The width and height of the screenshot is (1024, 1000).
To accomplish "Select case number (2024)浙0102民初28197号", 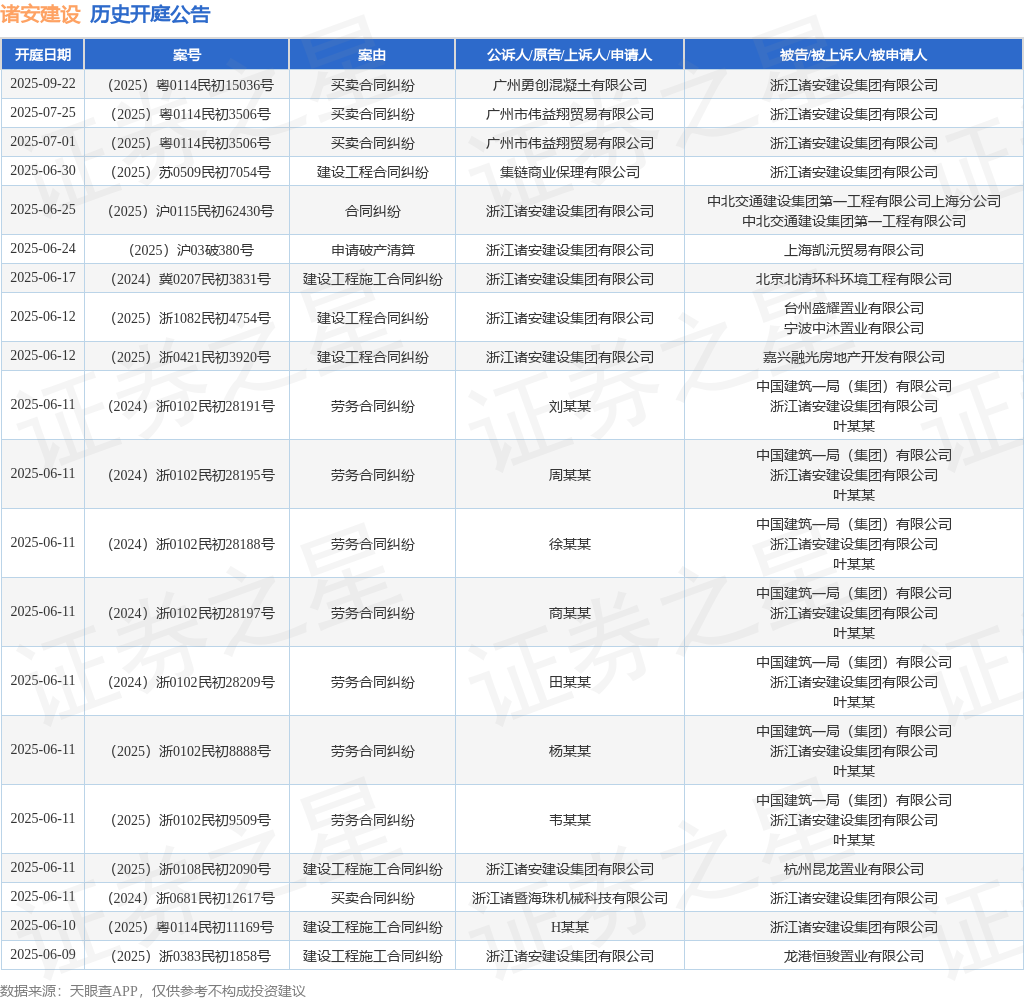I will click(x=191, y=613).
